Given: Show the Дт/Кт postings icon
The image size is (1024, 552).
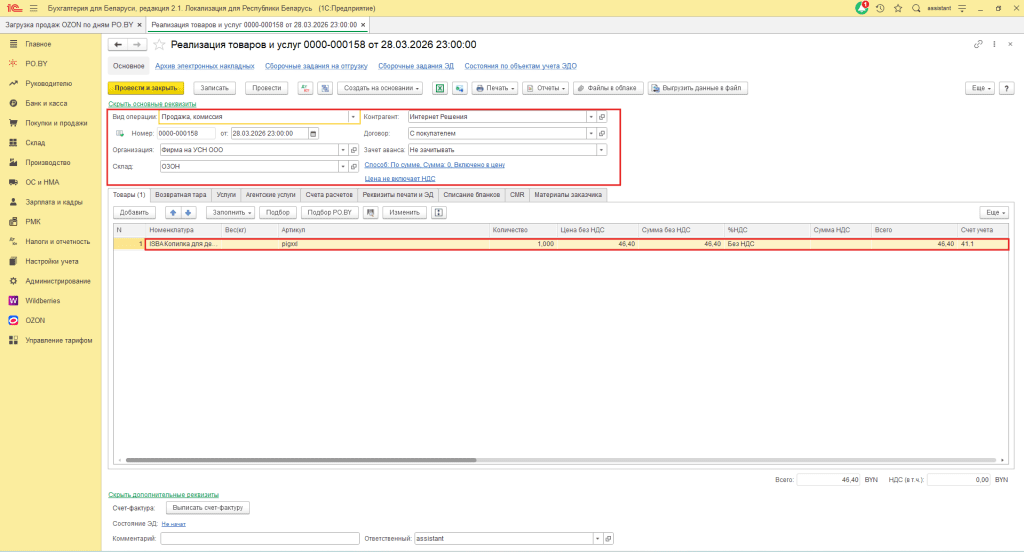Looking at the screenshot, I should pos(305,88).
